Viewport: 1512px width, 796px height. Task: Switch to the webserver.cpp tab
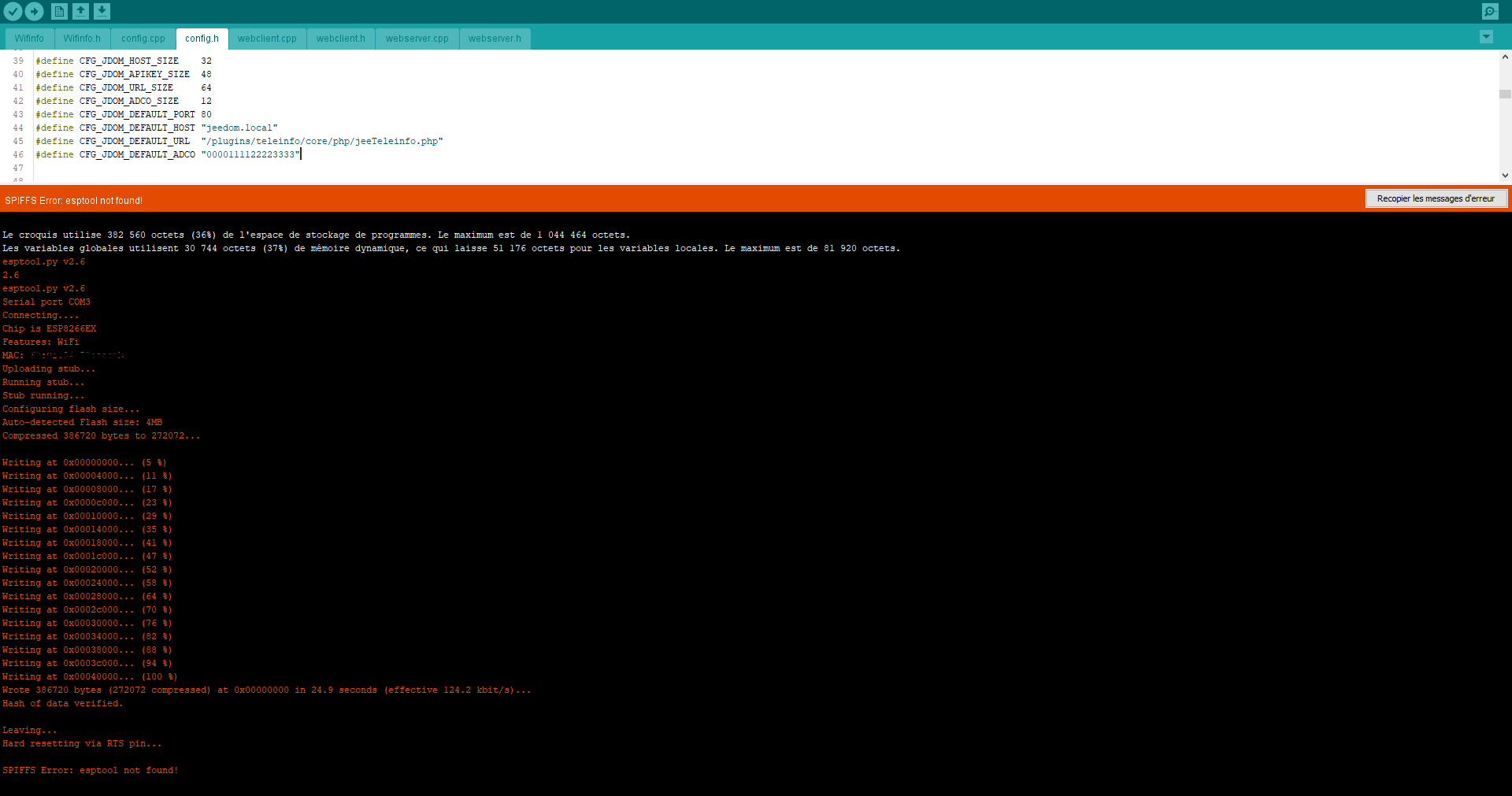pyautogui.click(x=417, y=39)
